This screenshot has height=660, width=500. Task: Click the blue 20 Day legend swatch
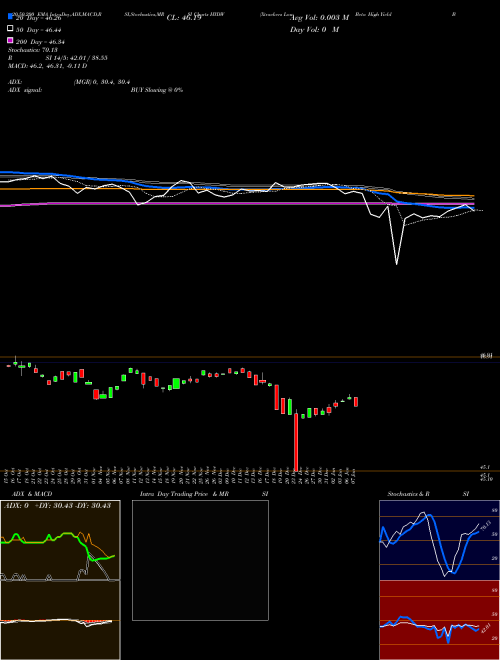[x=10, y=17]
